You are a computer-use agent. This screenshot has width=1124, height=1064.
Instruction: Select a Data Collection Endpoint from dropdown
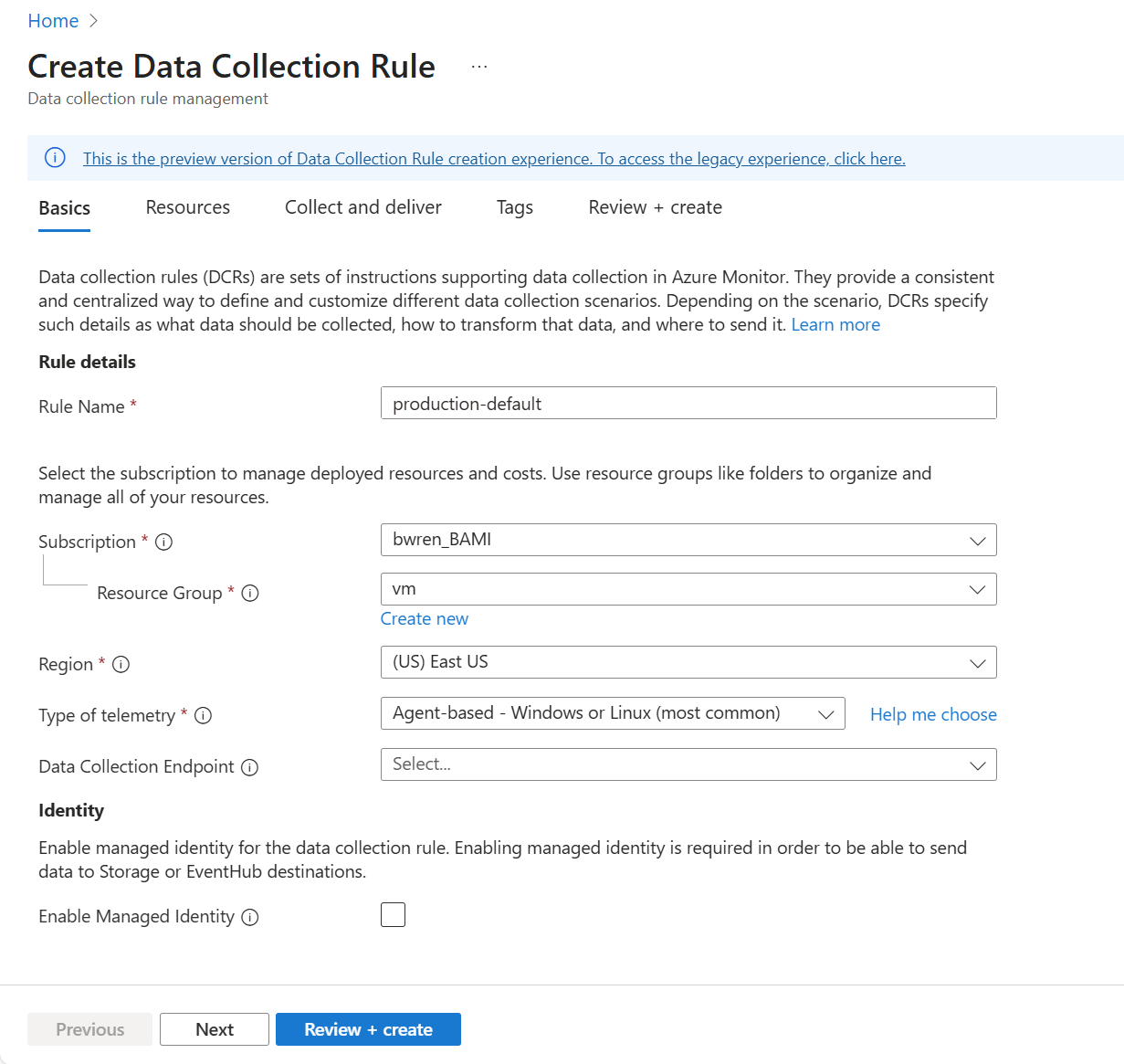click(688, 764)
